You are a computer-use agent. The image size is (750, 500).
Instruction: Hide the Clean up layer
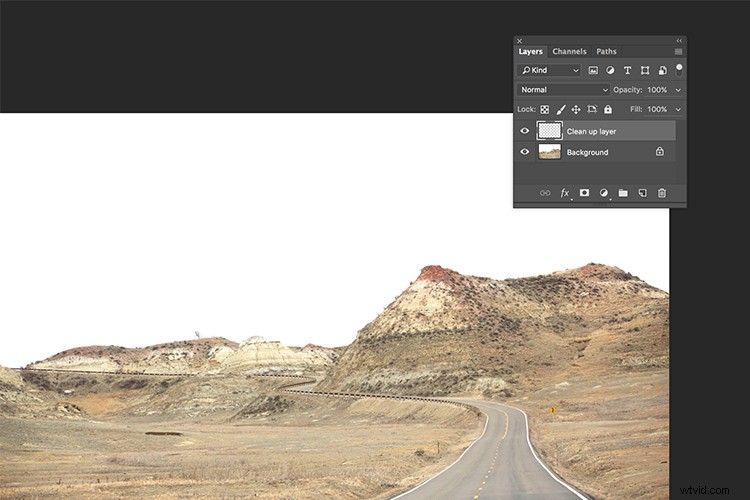pyautogui.click(x=525, y=131)
